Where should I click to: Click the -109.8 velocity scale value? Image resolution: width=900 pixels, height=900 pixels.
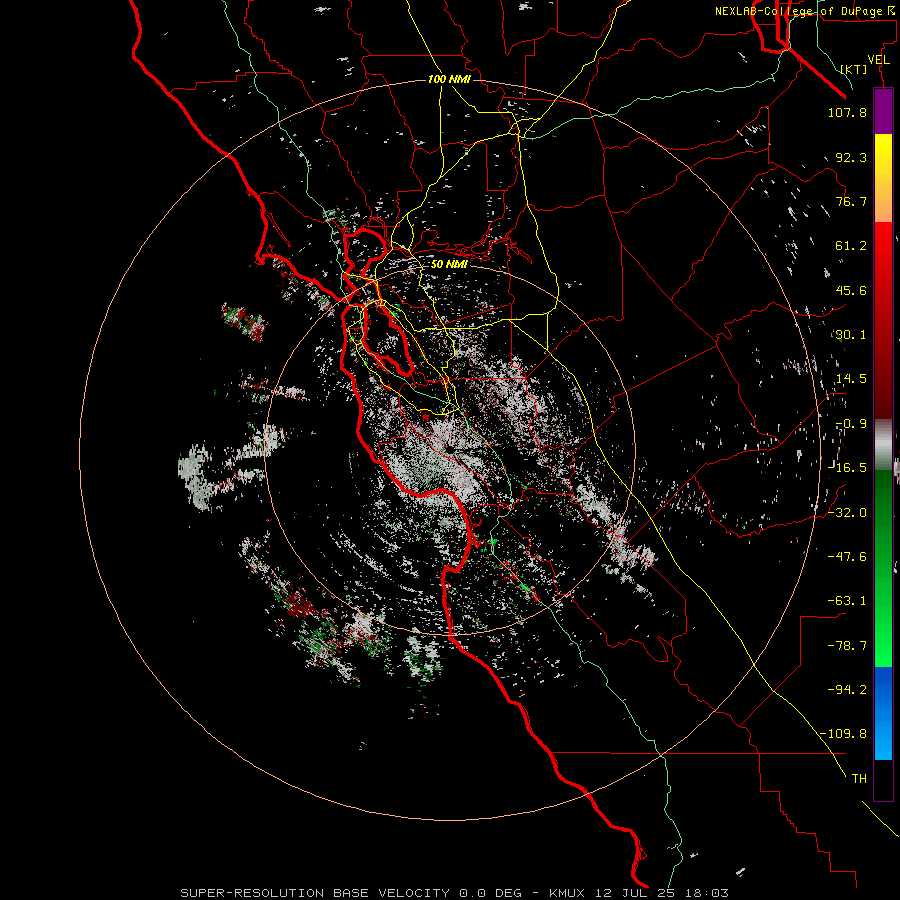843,734
